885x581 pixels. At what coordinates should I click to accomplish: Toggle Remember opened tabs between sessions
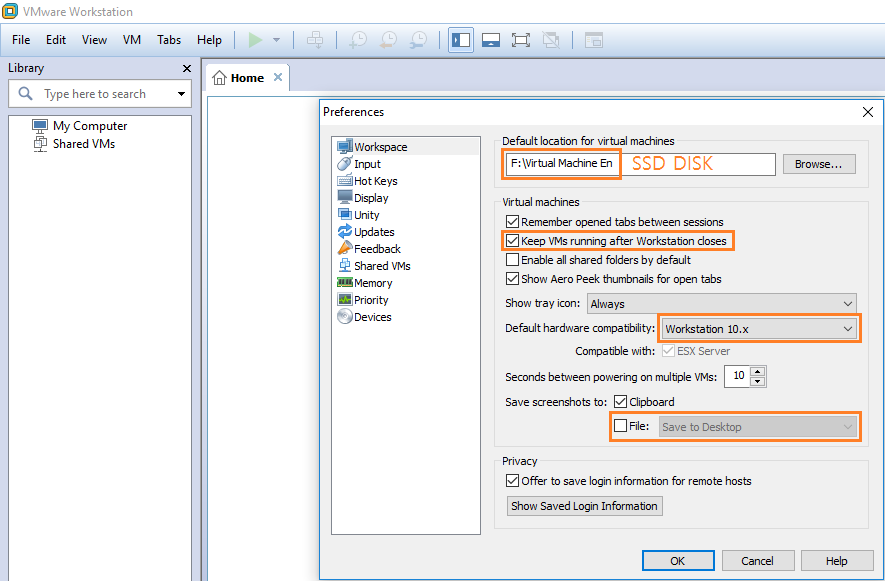pyautogui.click(x=512, y=221)
